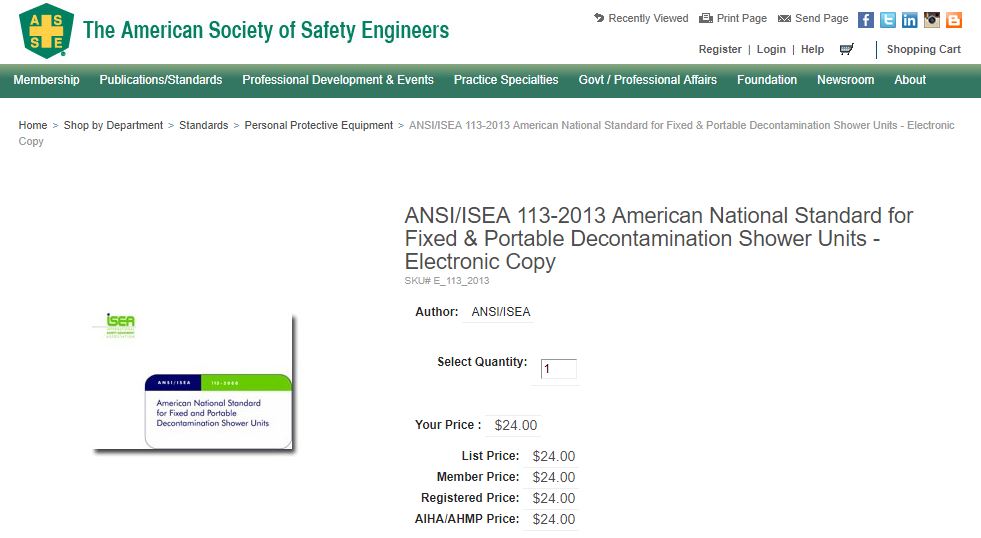This screenshot has width=981, height=538.
Task: Select the Foundation menu item
Action: point(767,80)
